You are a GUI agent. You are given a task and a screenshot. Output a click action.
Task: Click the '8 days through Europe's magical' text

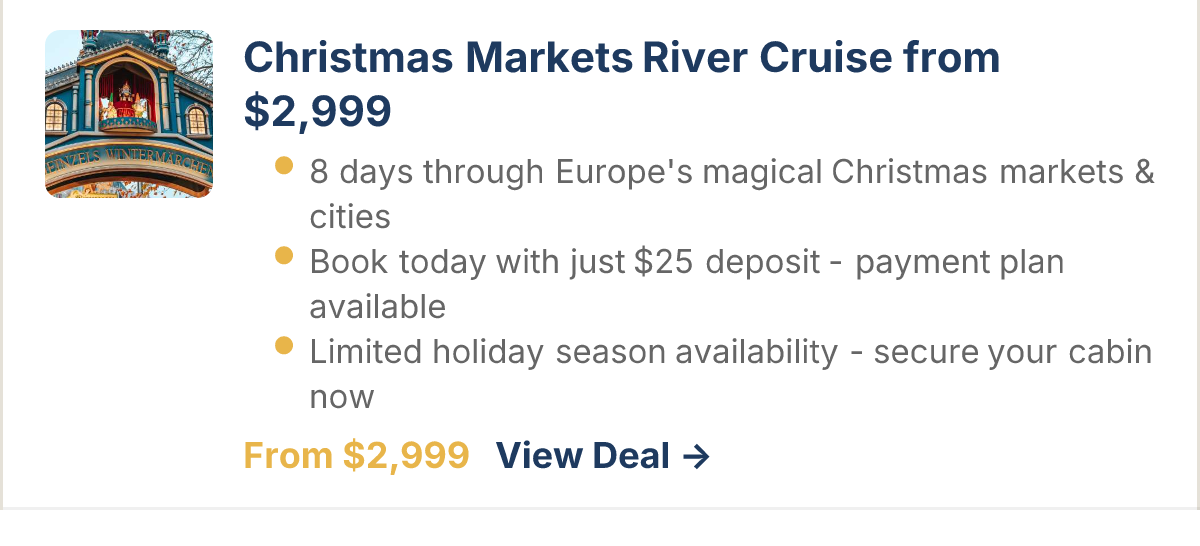567,172
